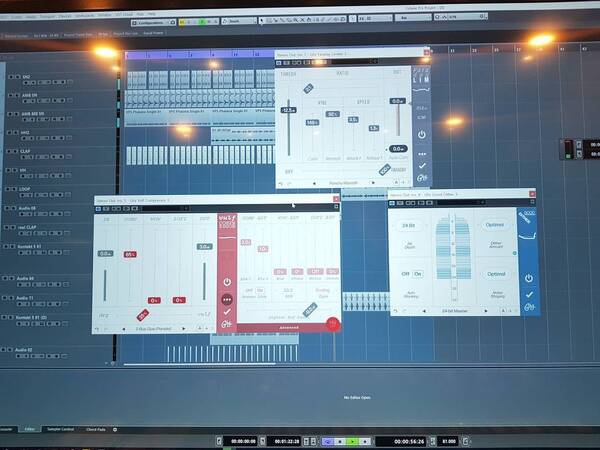
Task: Click the power icon in the blue dither plugin
Action: tap(528, 278)
